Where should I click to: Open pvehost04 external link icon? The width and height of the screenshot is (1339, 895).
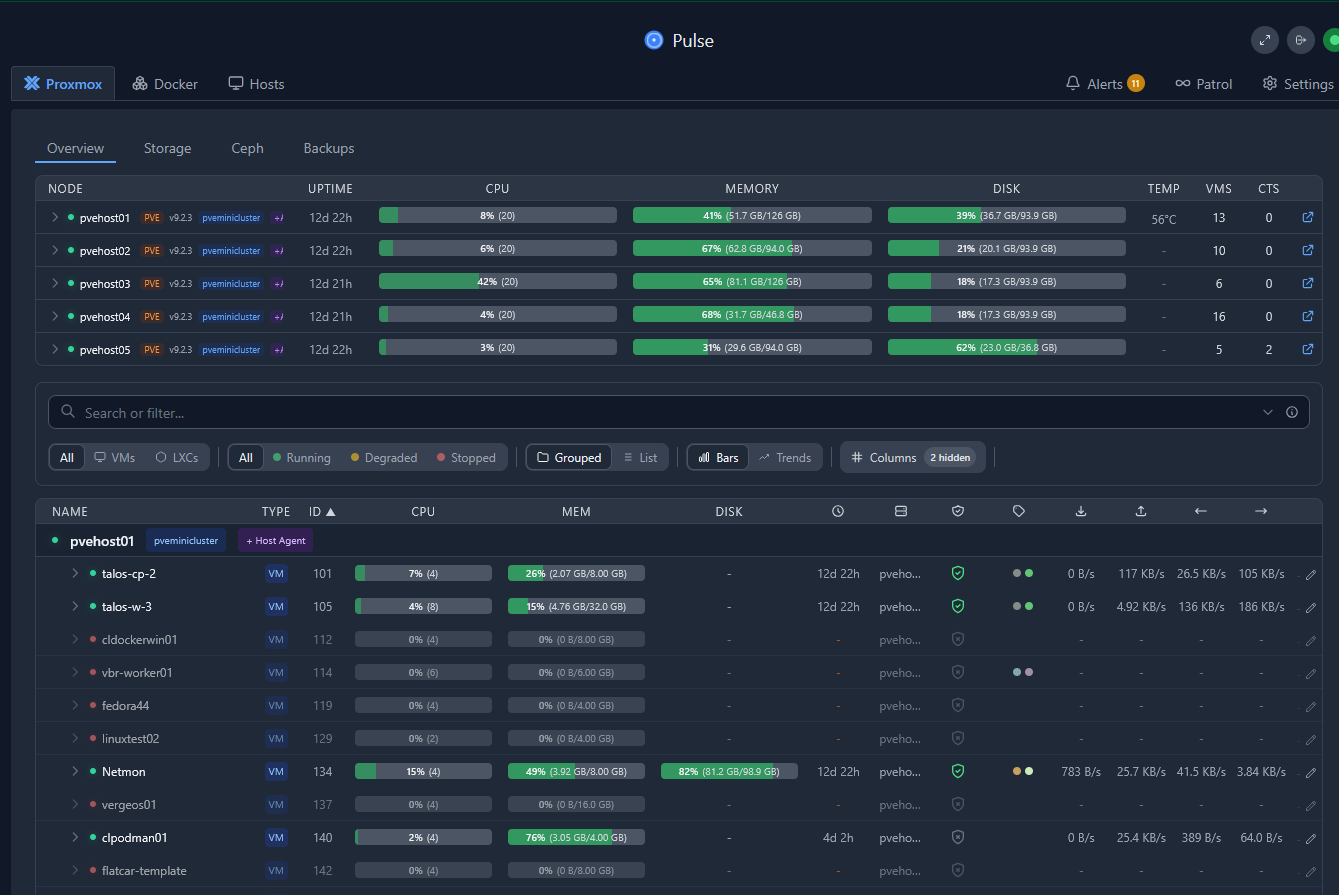point(1307,316)
